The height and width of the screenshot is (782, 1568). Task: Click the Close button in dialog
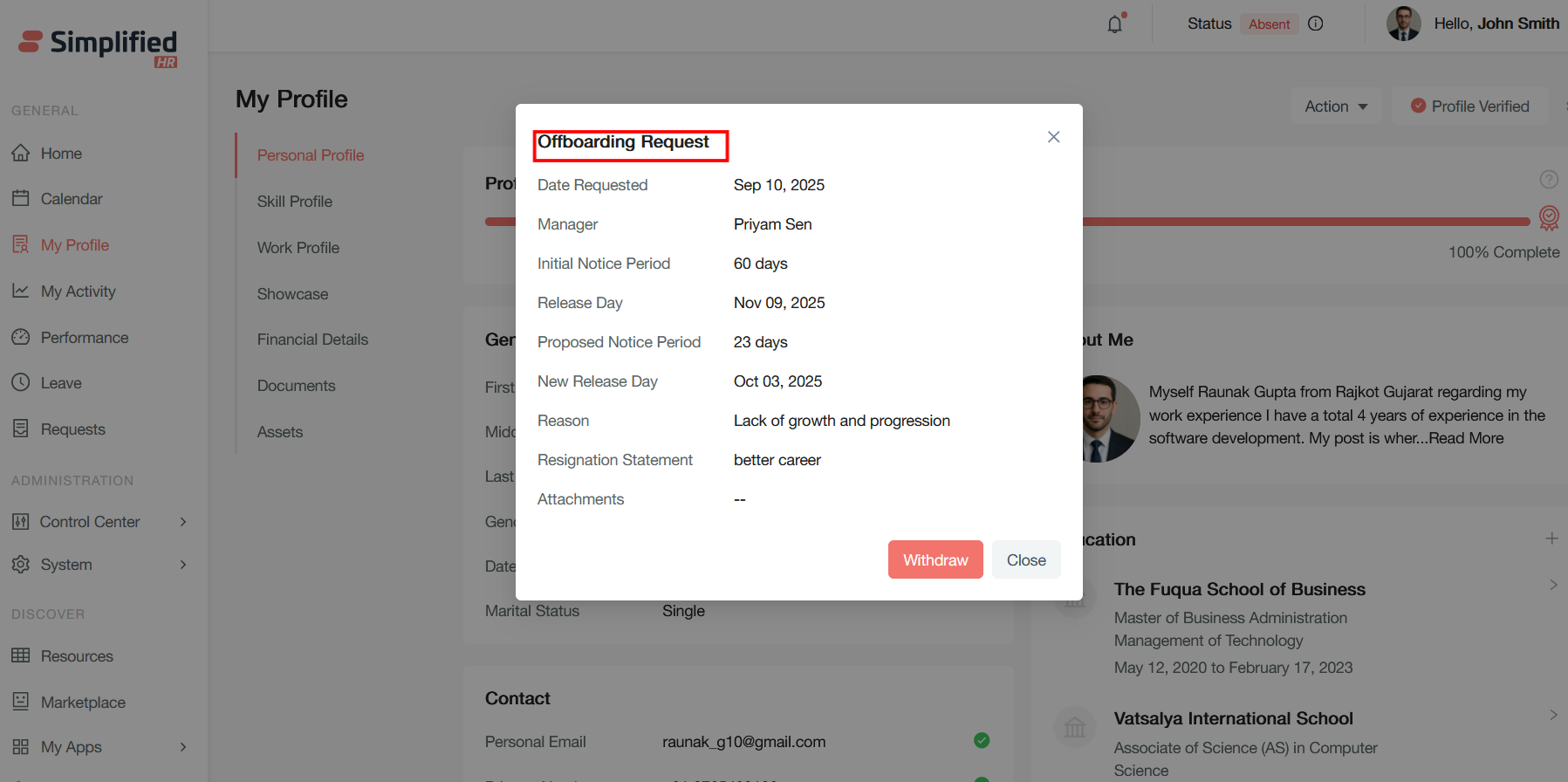pos(1026,559)
